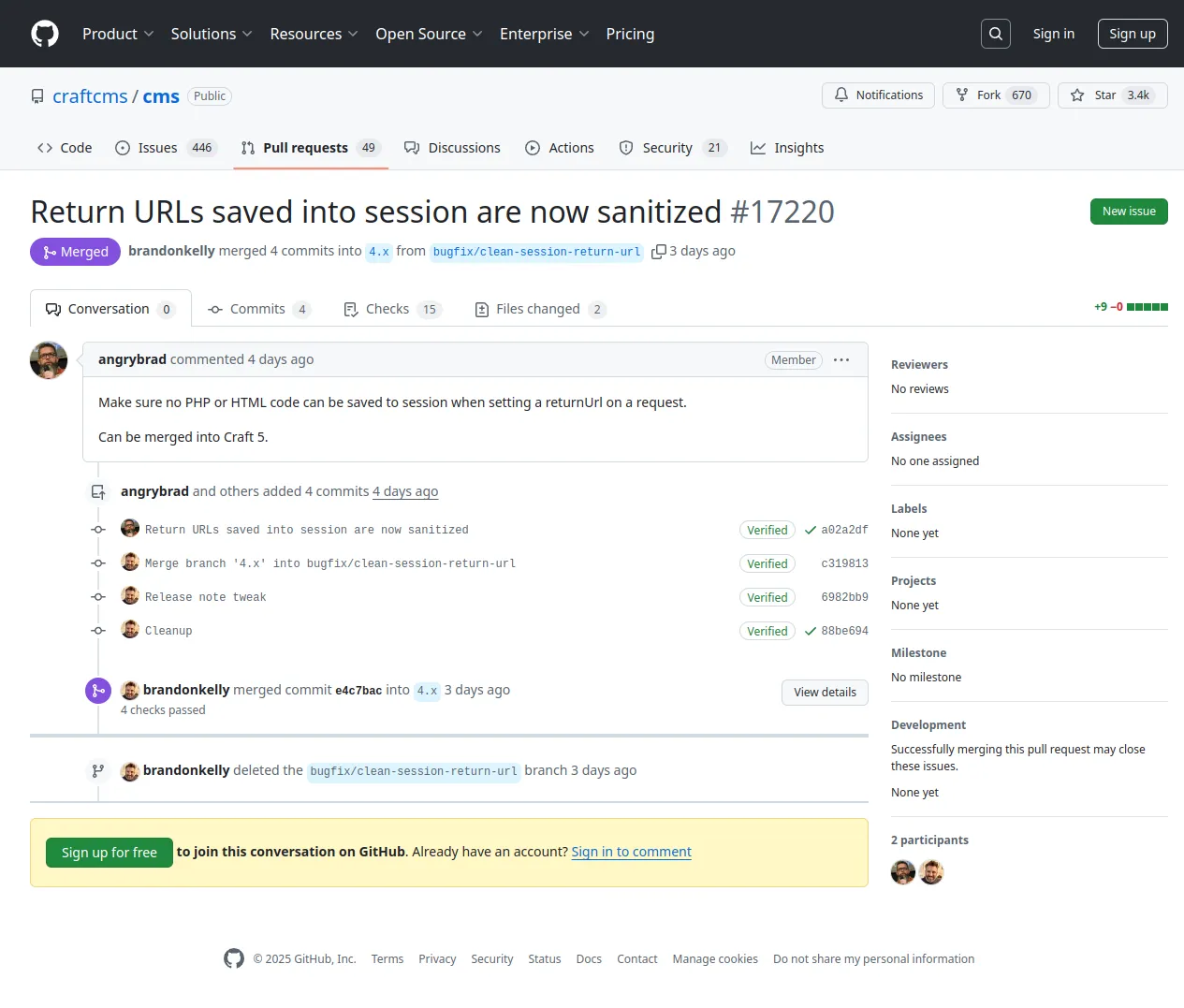The image size is (1184, 1008).
Task: Click Verified badge for Release note tweak
Action: click(x=767, y=598)
